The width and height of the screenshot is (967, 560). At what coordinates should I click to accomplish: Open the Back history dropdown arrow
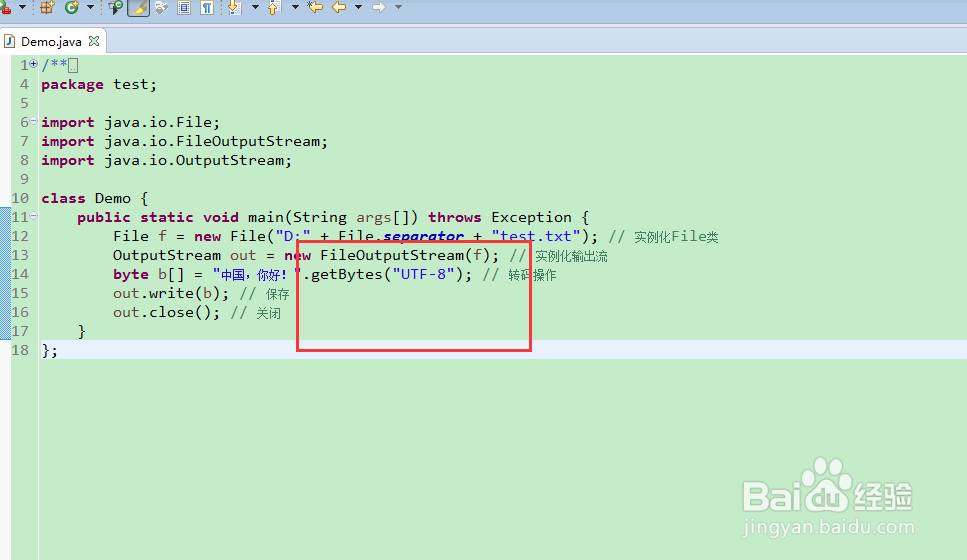click(358, 7)
